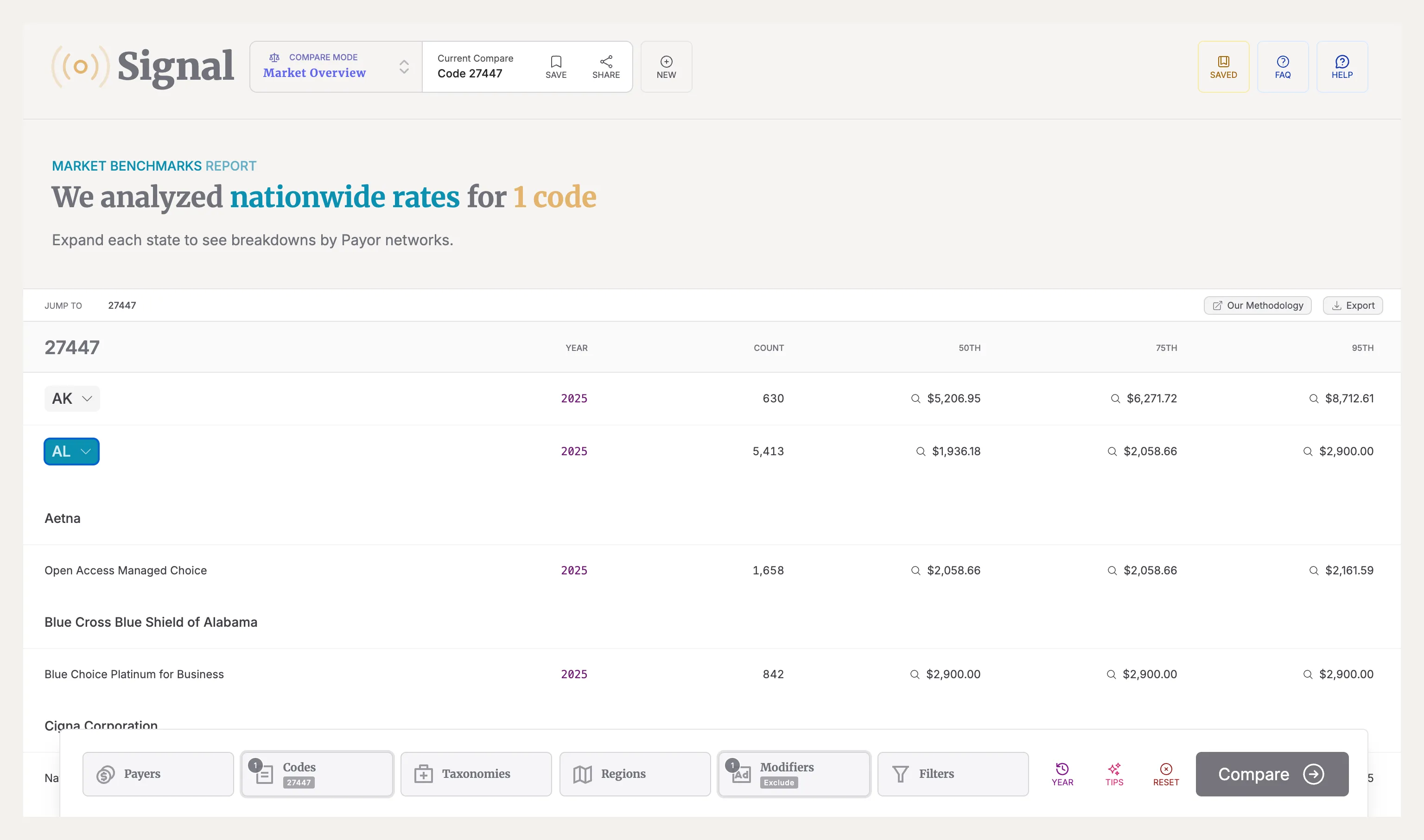Jump to code 27447
Image resolution: width=1424 pixels, height=840 pixels.
coord(122,305)
